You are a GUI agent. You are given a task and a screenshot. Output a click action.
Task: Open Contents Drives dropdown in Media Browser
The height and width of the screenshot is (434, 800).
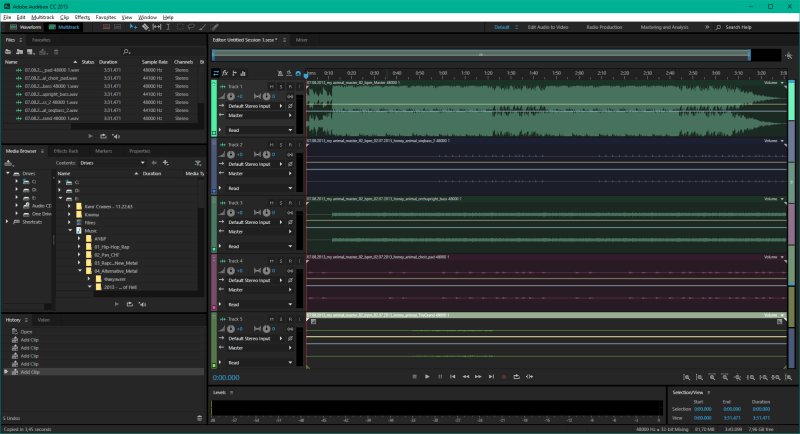(x=112, y=163)
